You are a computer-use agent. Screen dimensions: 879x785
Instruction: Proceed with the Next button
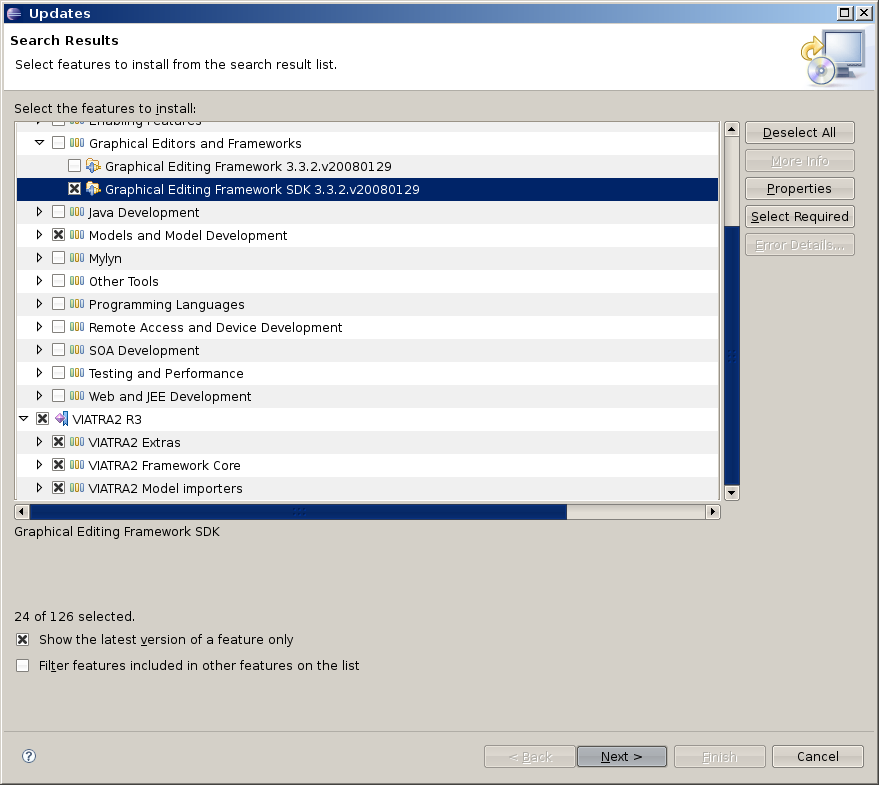(x=622, y=756)
